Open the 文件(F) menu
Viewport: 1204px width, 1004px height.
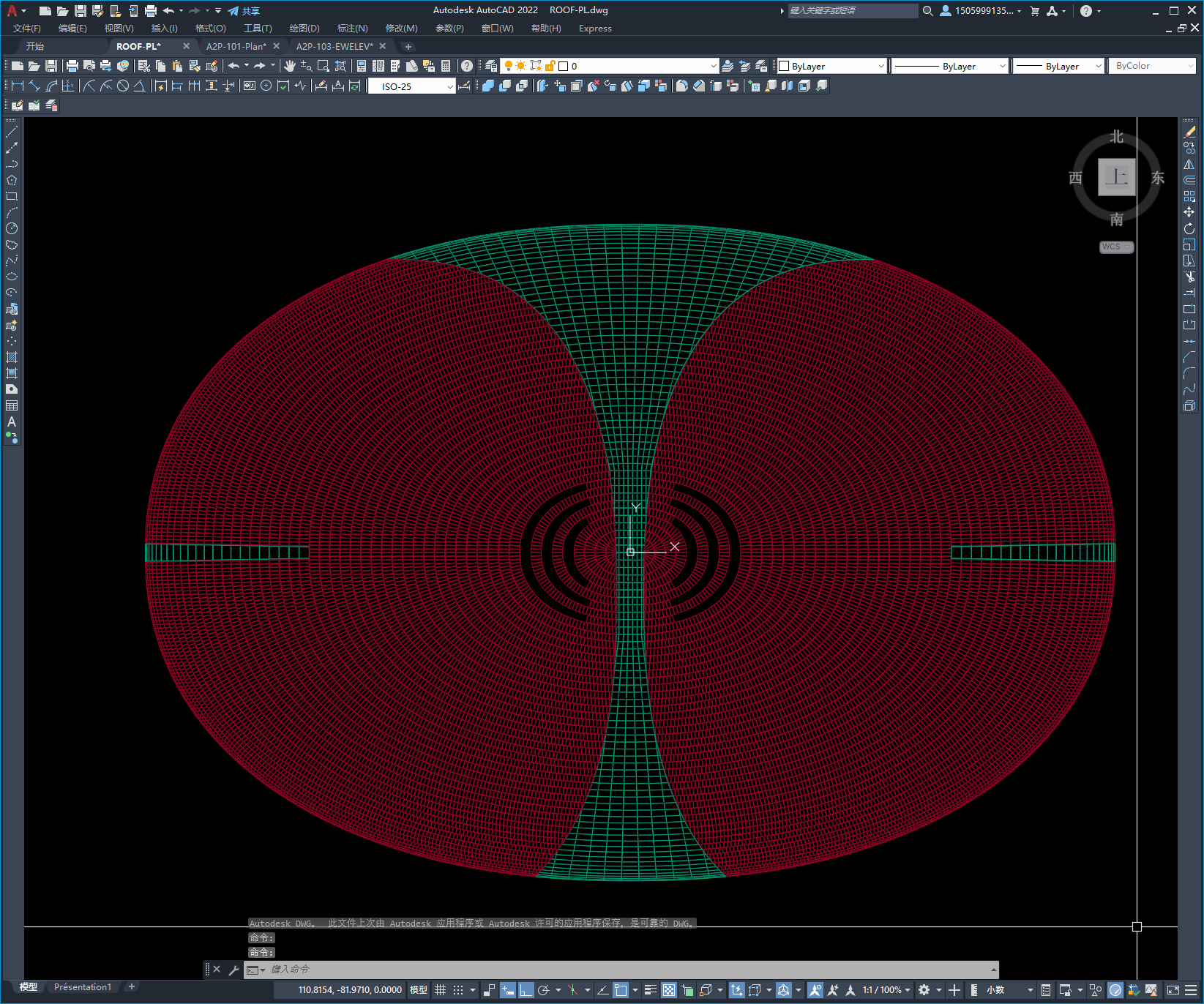27,29
